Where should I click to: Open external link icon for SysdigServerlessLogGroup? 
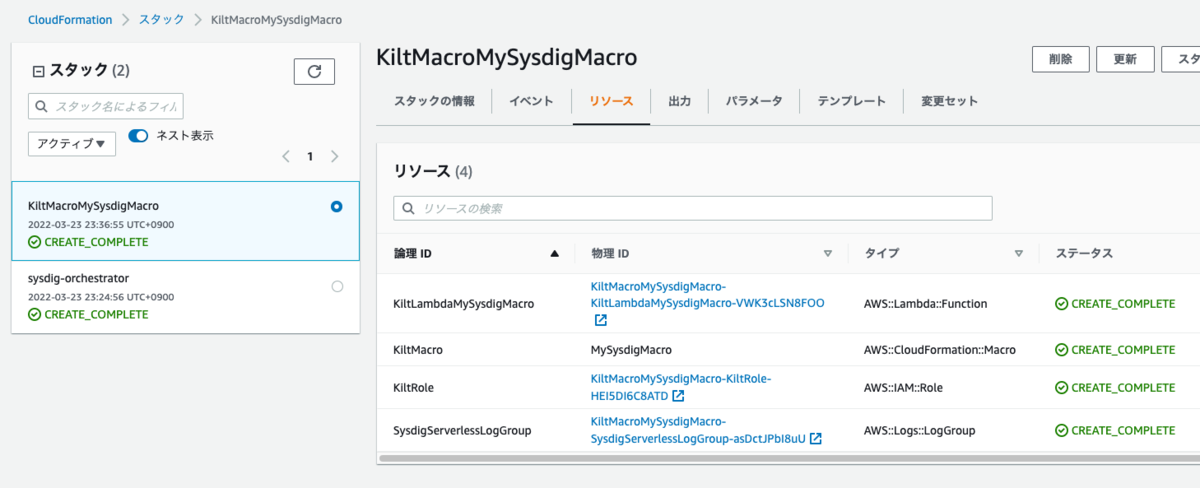[x=816, y=438]
